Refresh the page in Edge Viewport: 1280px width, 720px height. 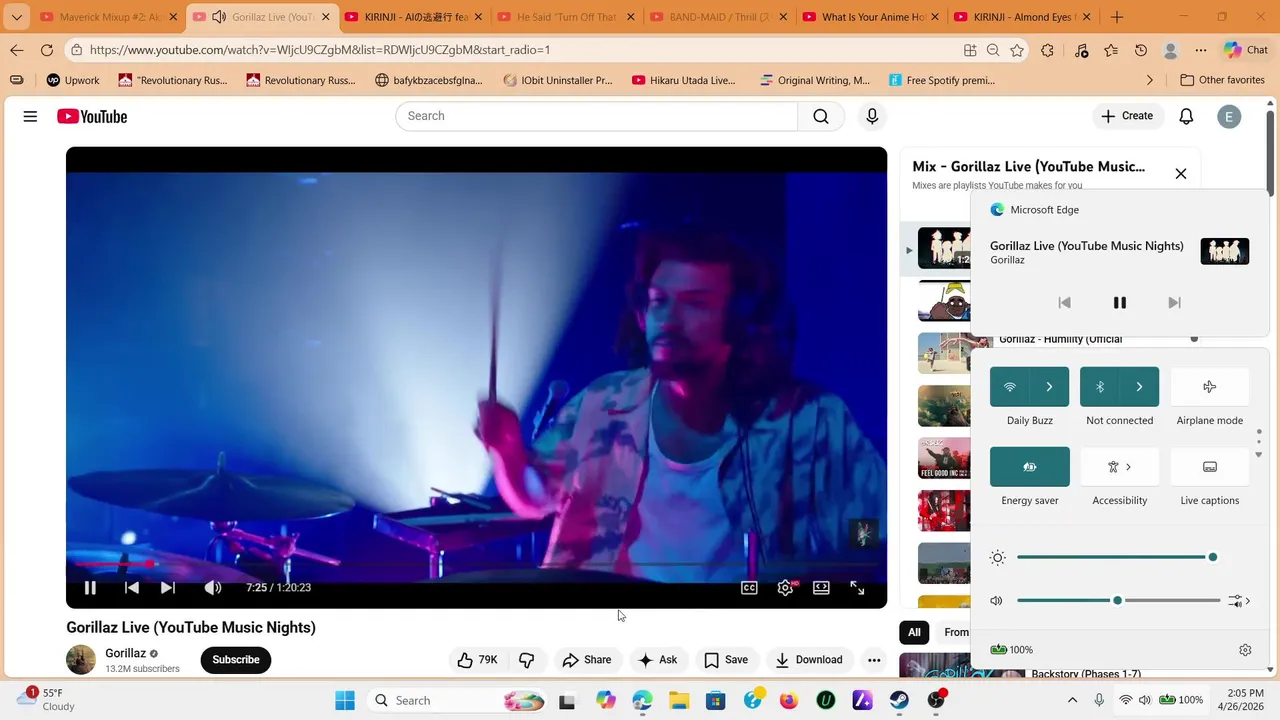[47, 50]
